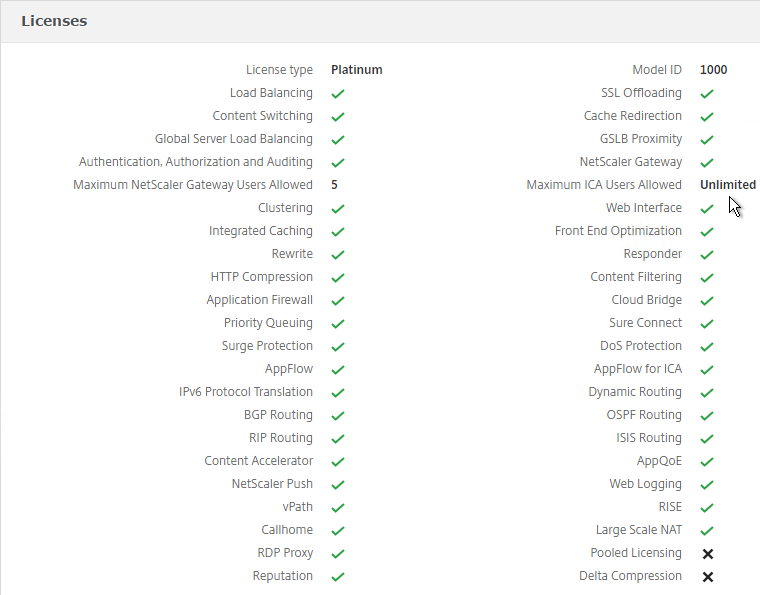Screen dimensions: 760x595
Task: Click the Reputation checkmark icon
Action: [338, 577]
